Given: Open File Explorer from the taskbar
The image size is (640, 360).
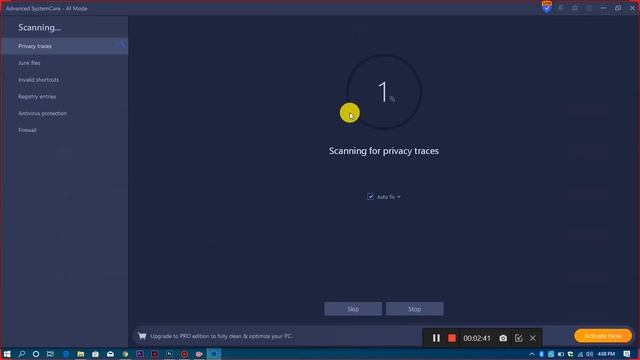Looking at the screenshot, I should pyautogui.click(x=80, y=354).
